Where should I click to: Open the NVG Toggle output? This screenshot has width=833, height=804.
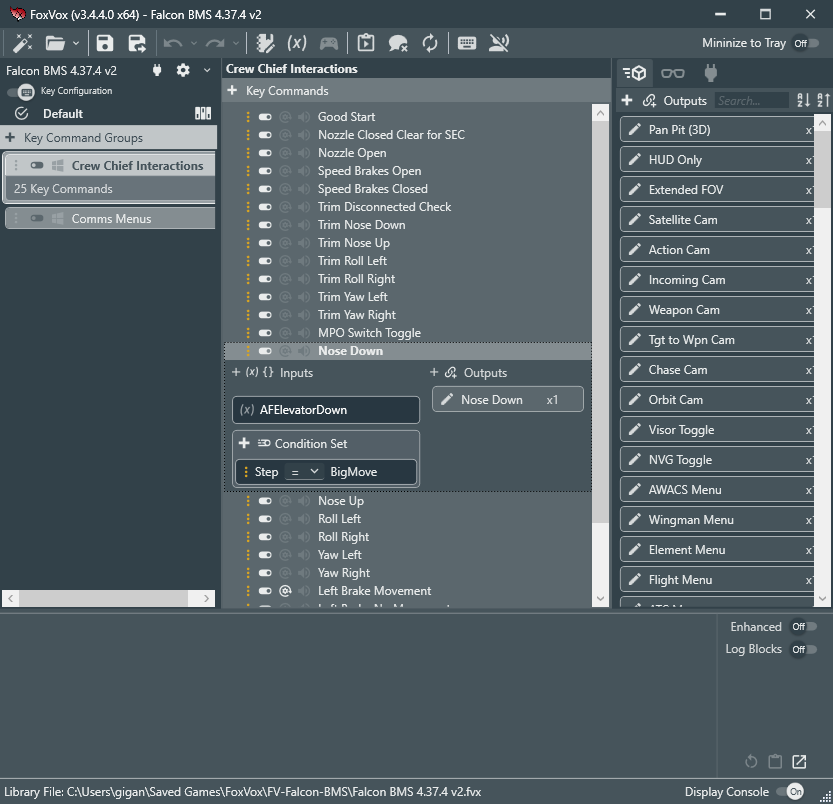click(x=716, y=460)
